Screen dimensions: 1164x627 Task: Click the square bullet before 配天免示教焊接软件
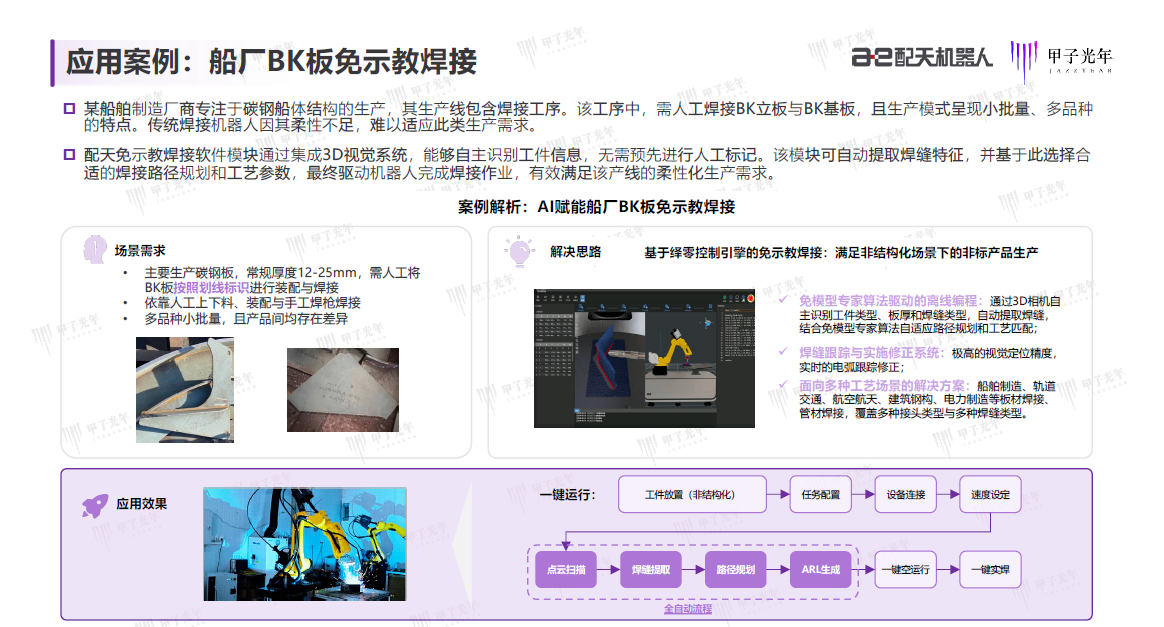(69, 154)
